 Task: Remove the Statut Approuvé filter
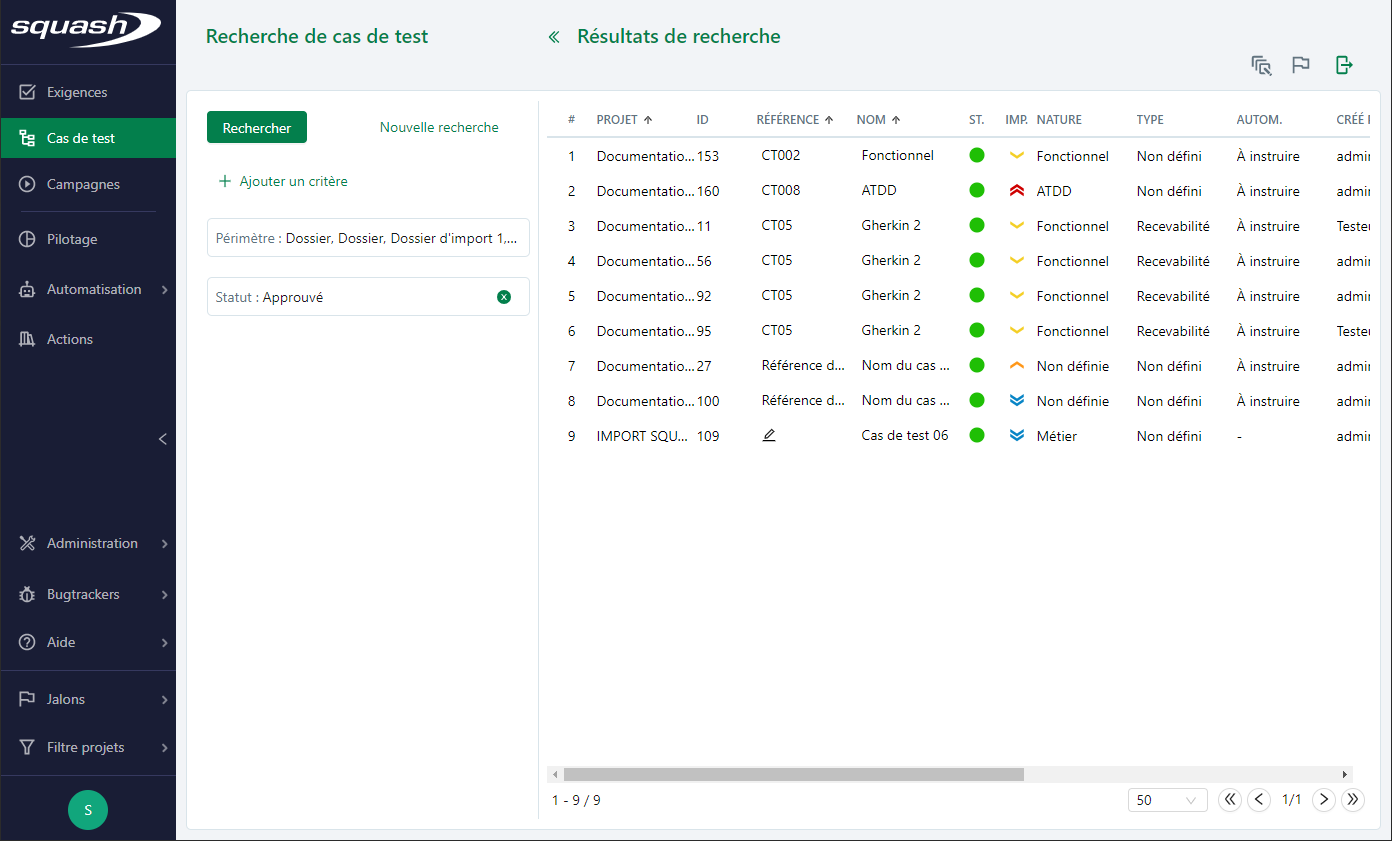[504, 296]
